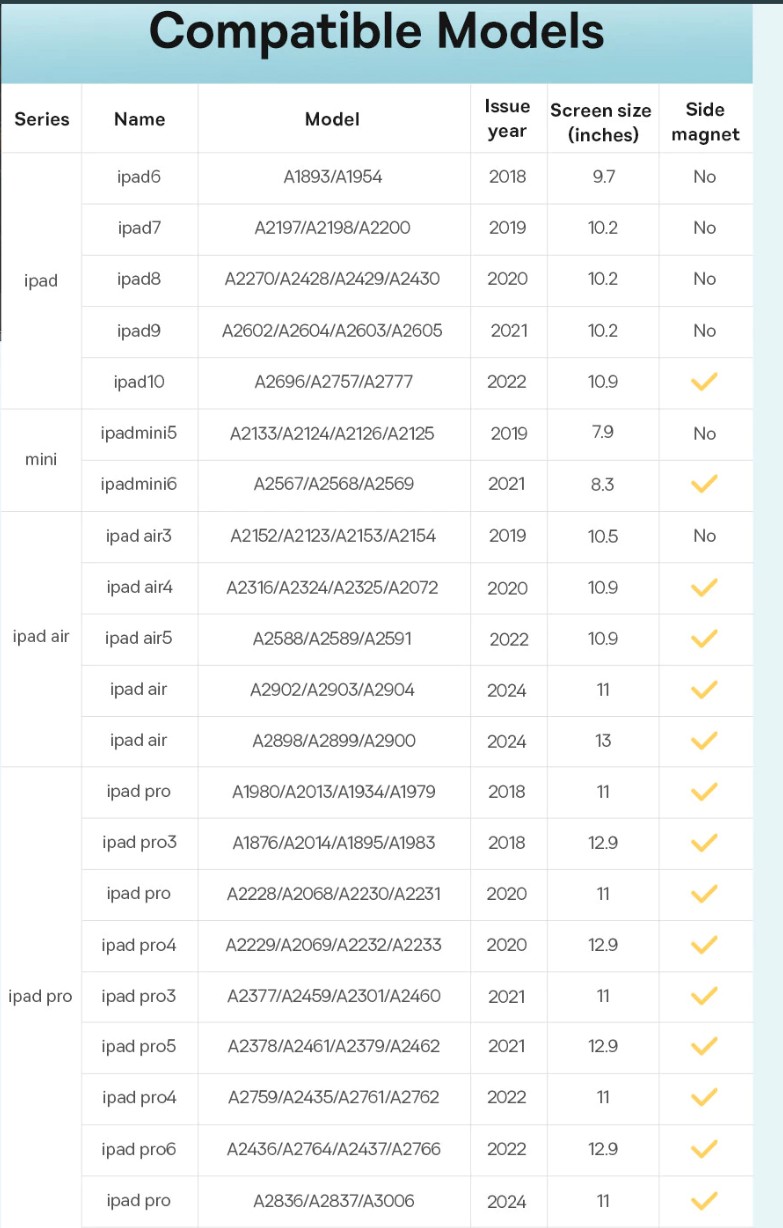Click the yellow checkmark for ipadmini6
The width and height of the screenshot is (783, 1228).
click(x=705, y=484)
